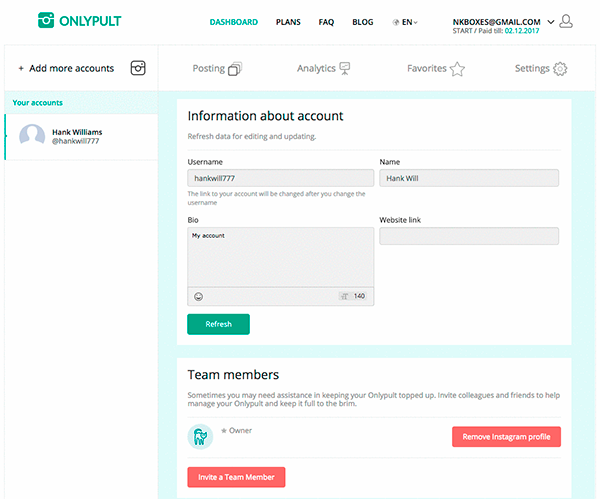Expand the account email dropdown chevron
This screenshot has height=499, width=600.
(x=551, y=22)
